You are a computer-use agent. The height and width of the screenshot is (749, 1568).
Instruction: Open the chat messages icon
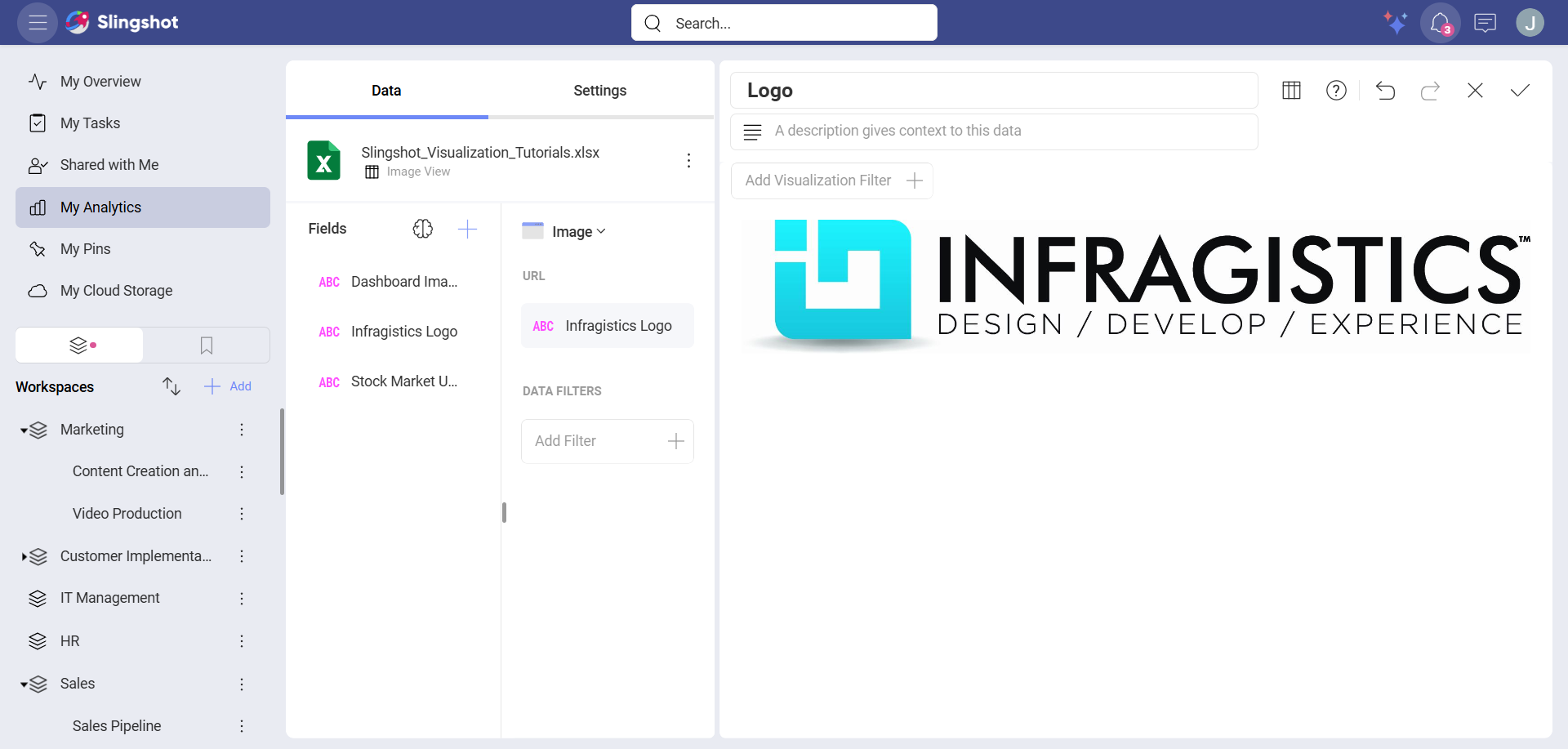click(1485, 22)
